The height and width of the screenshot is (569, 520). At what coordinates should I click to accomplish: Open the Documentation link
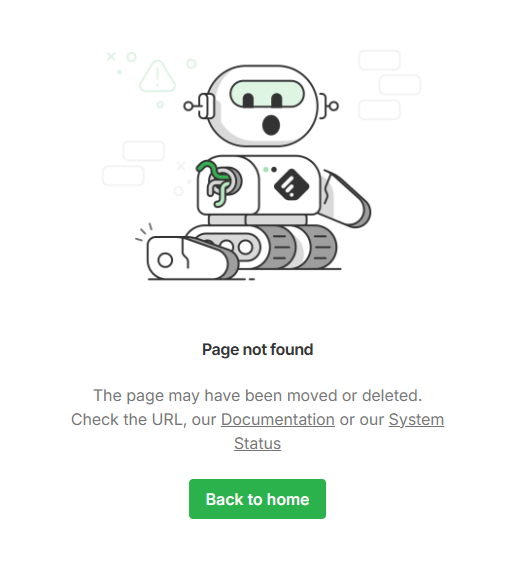278,419
